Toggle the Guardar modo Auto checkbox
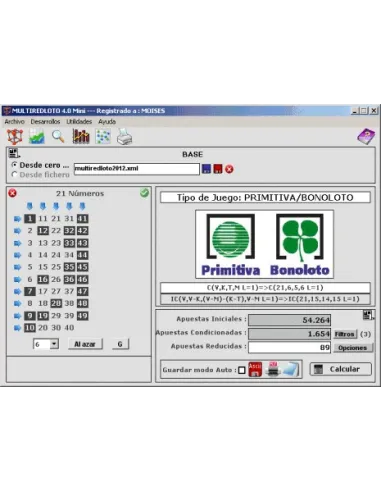The width and height of the screenshot is (381, 492). pyautogui.click(x=242, y=370)
